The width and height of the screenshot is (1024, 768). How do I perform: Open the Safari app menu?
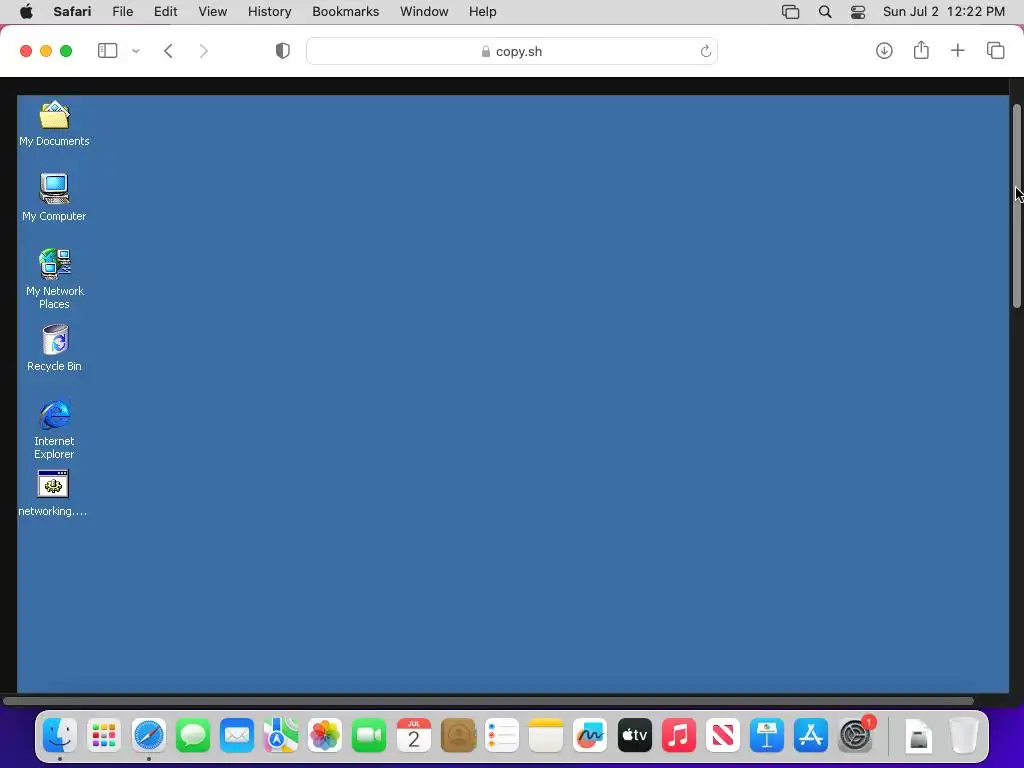click(72, 12)
